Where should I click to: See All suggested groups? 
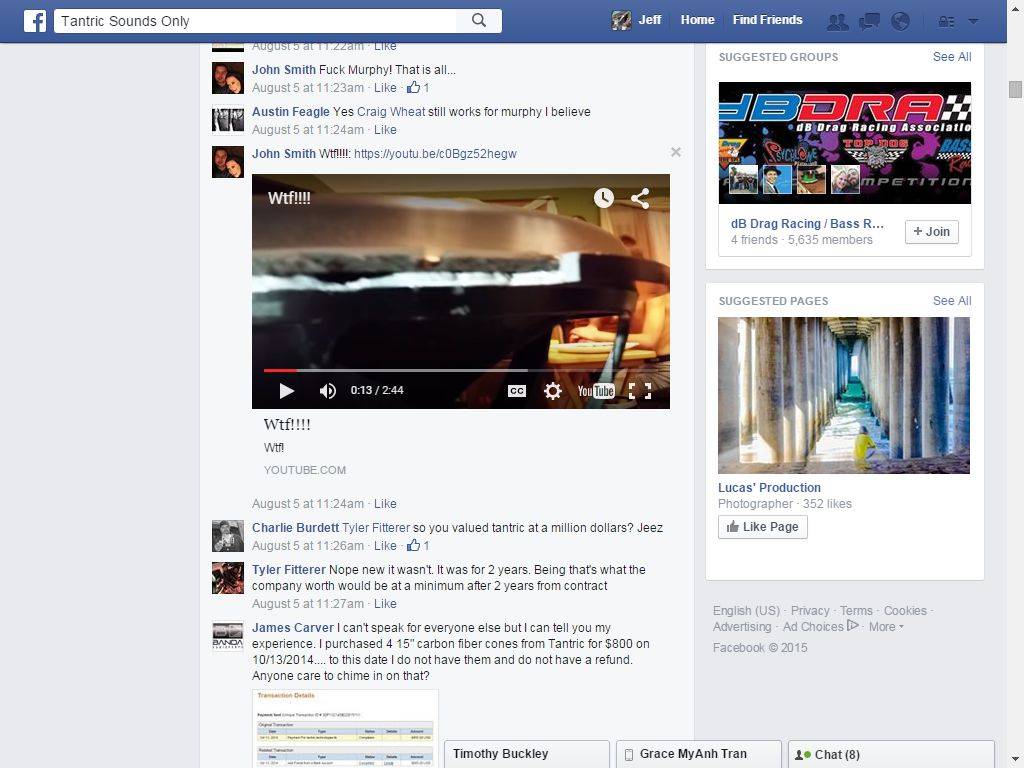952,57
